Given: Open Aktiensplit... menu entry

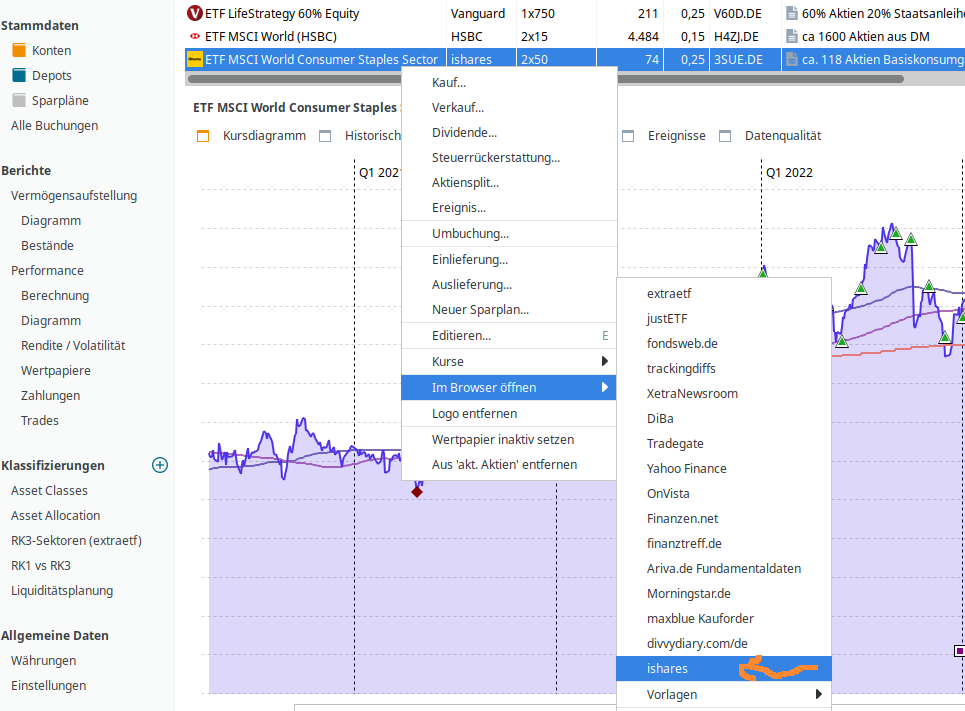Looking at the screenshot, I should click(508, 183).
